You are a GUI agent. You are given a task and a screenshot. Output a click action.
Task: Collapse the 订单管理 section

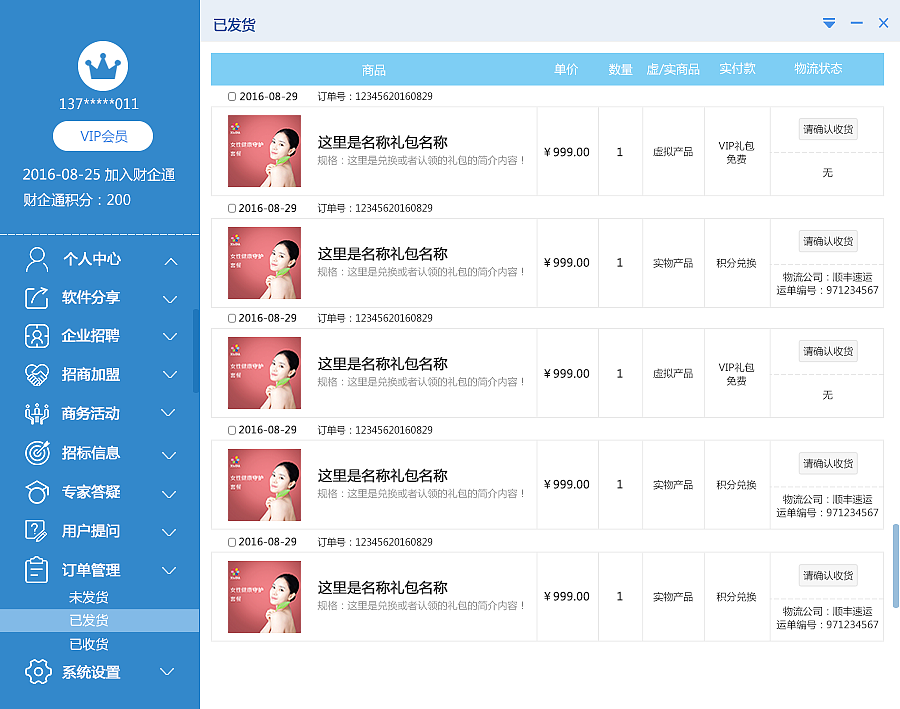pyautogui.click(x=169, y=568)
